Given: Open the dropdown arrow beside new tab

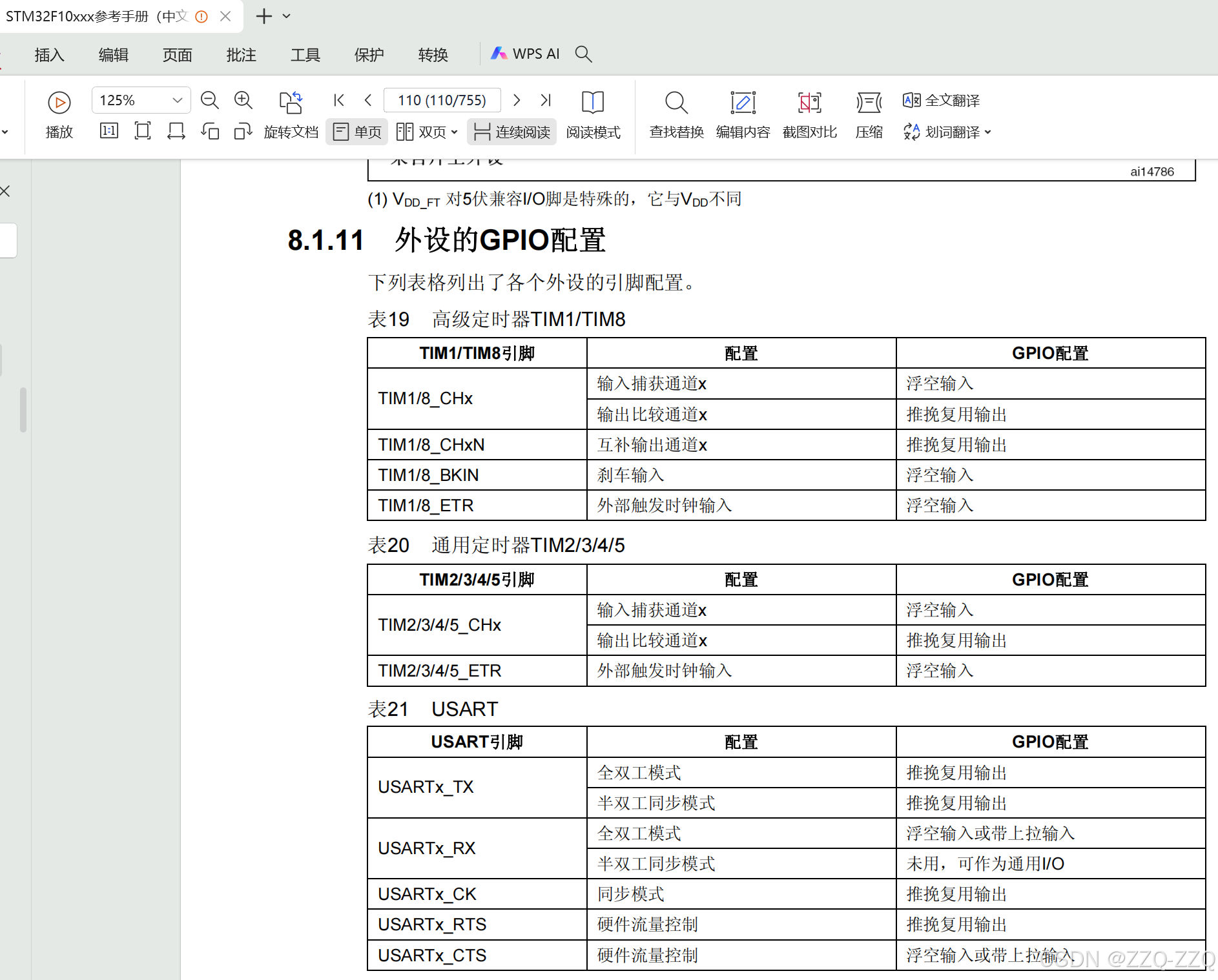Looking at the screenshot, I should coord(287,16).
